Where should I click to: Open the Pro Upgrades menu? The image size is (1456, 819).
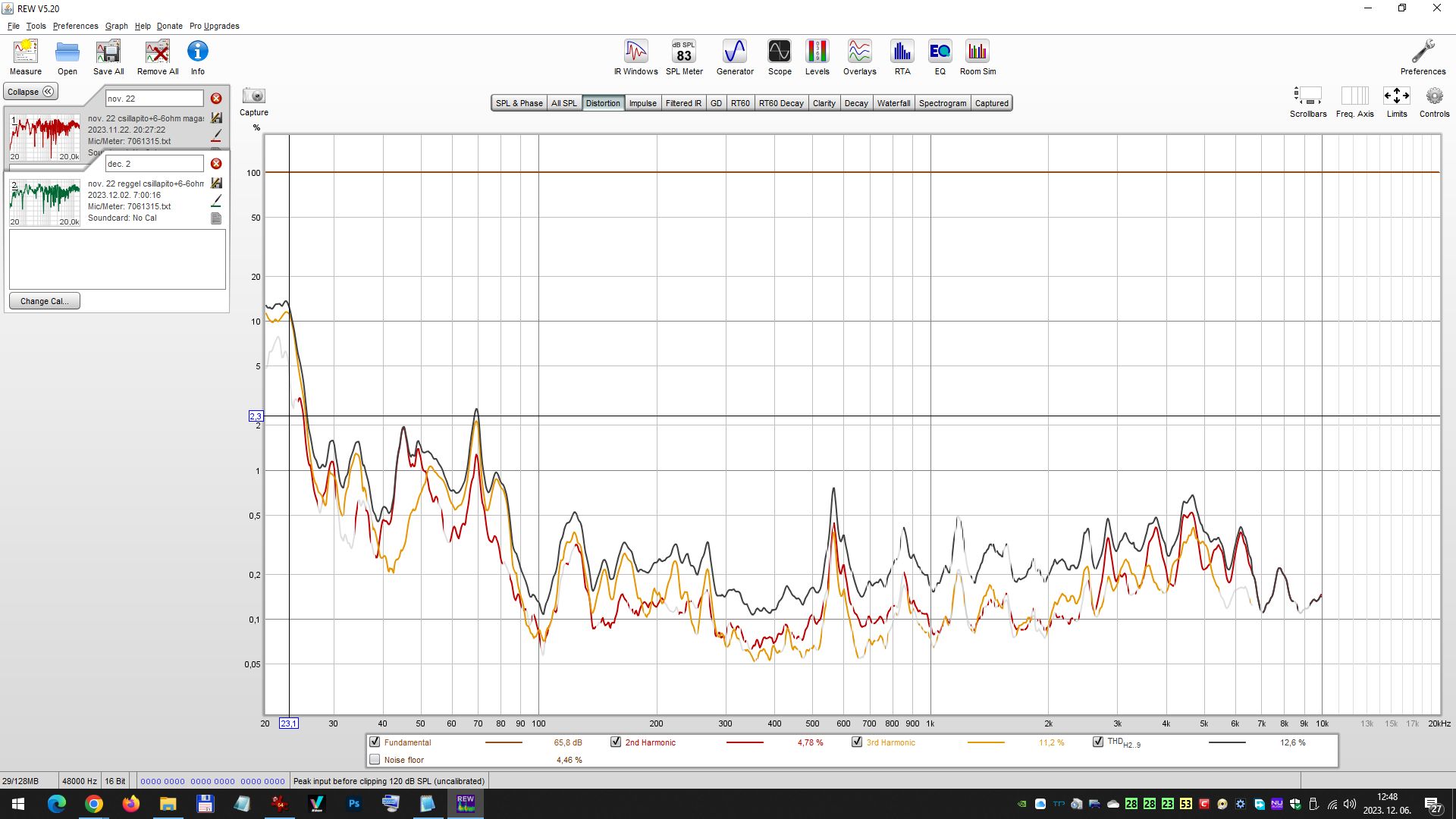point(215,26)
